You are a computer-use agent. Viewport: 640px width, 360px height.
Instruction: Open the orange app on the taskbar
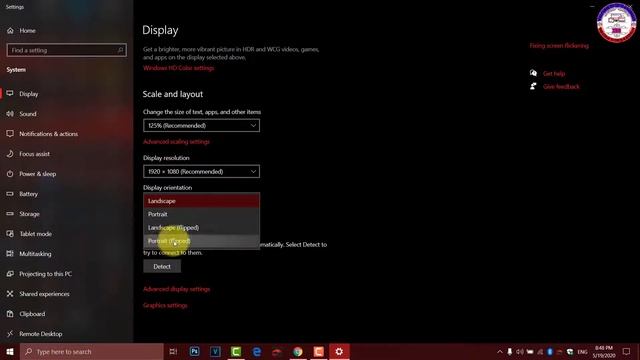point(319,351)
